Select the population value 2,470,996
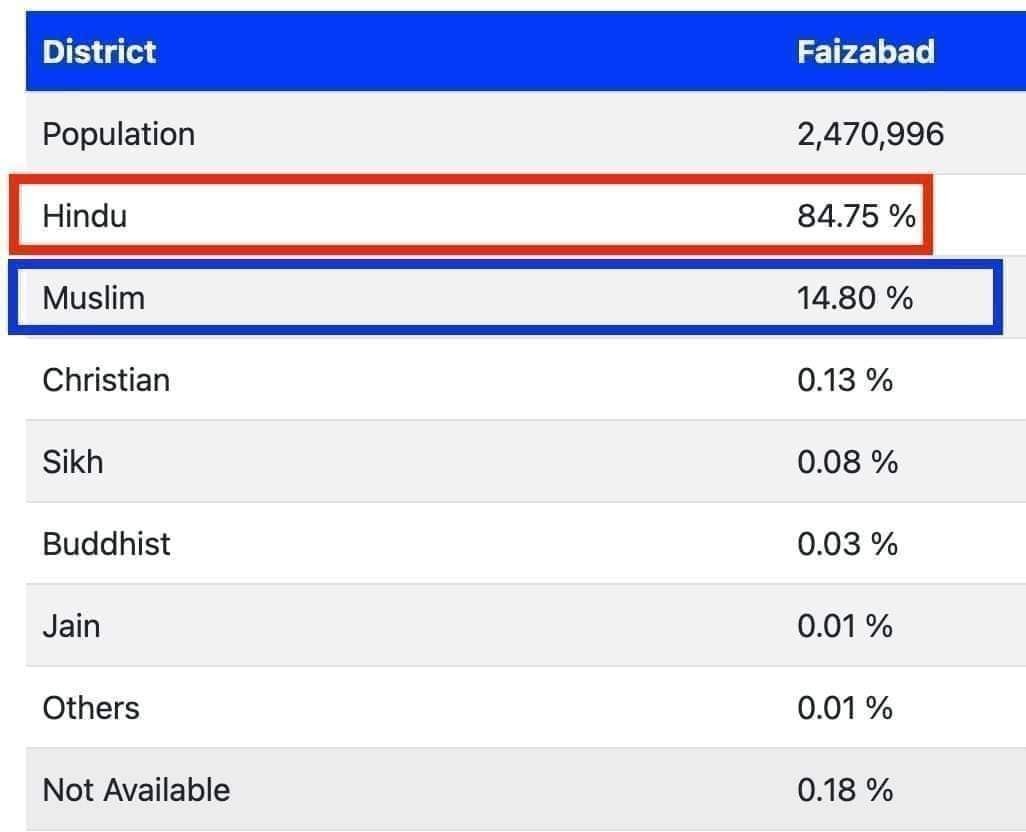The width and height of the screenshot is (1026, 832). pos(870,134)
